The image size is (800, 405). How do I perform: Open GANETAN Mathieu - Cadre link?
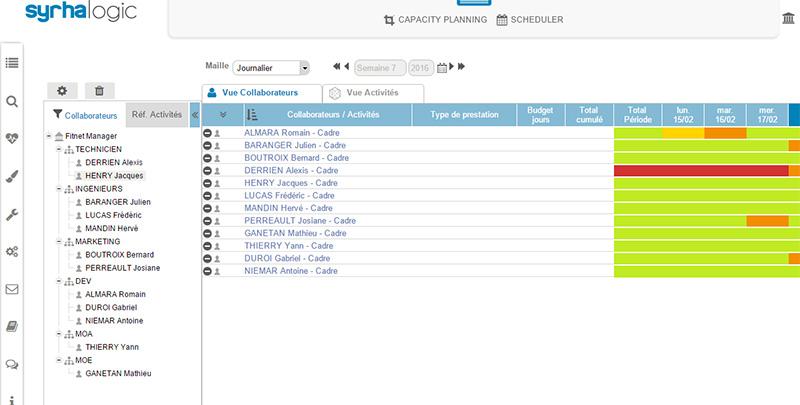tap(295, 233)
